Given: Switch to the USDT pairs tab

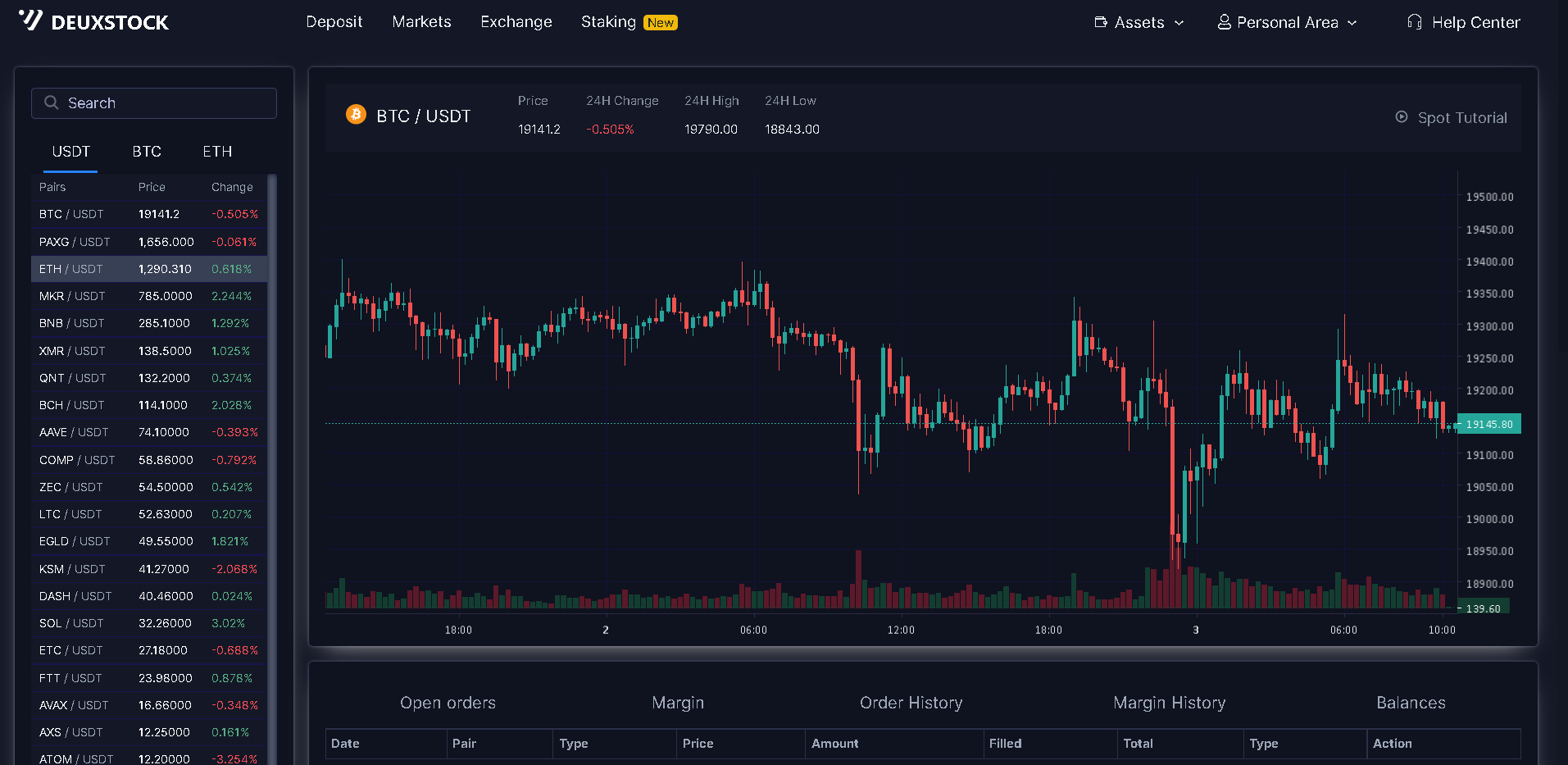Looking at the screenshot, I should click(x=70, y=152).
